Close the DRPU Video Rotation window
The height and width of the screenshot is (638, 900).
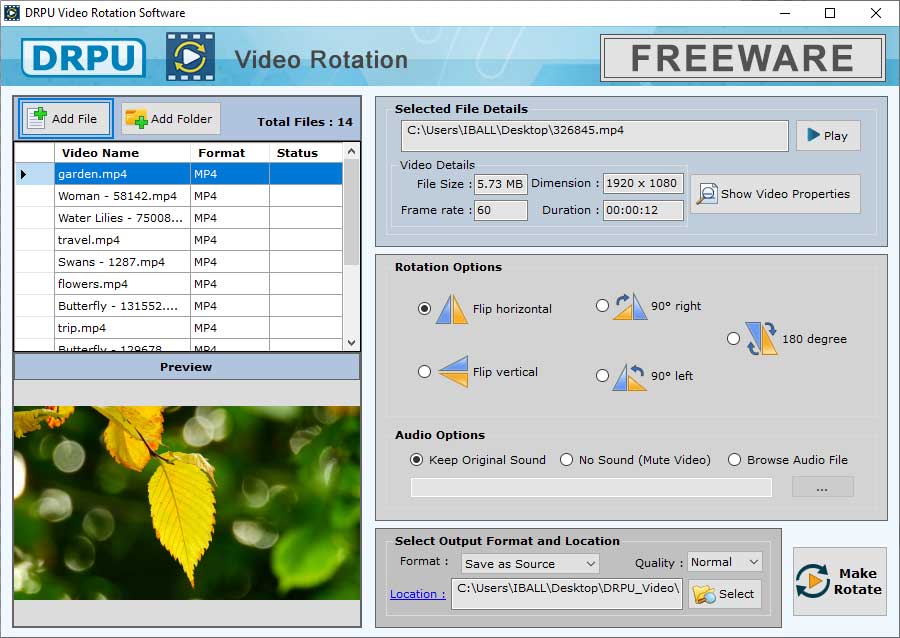point(876,13)
